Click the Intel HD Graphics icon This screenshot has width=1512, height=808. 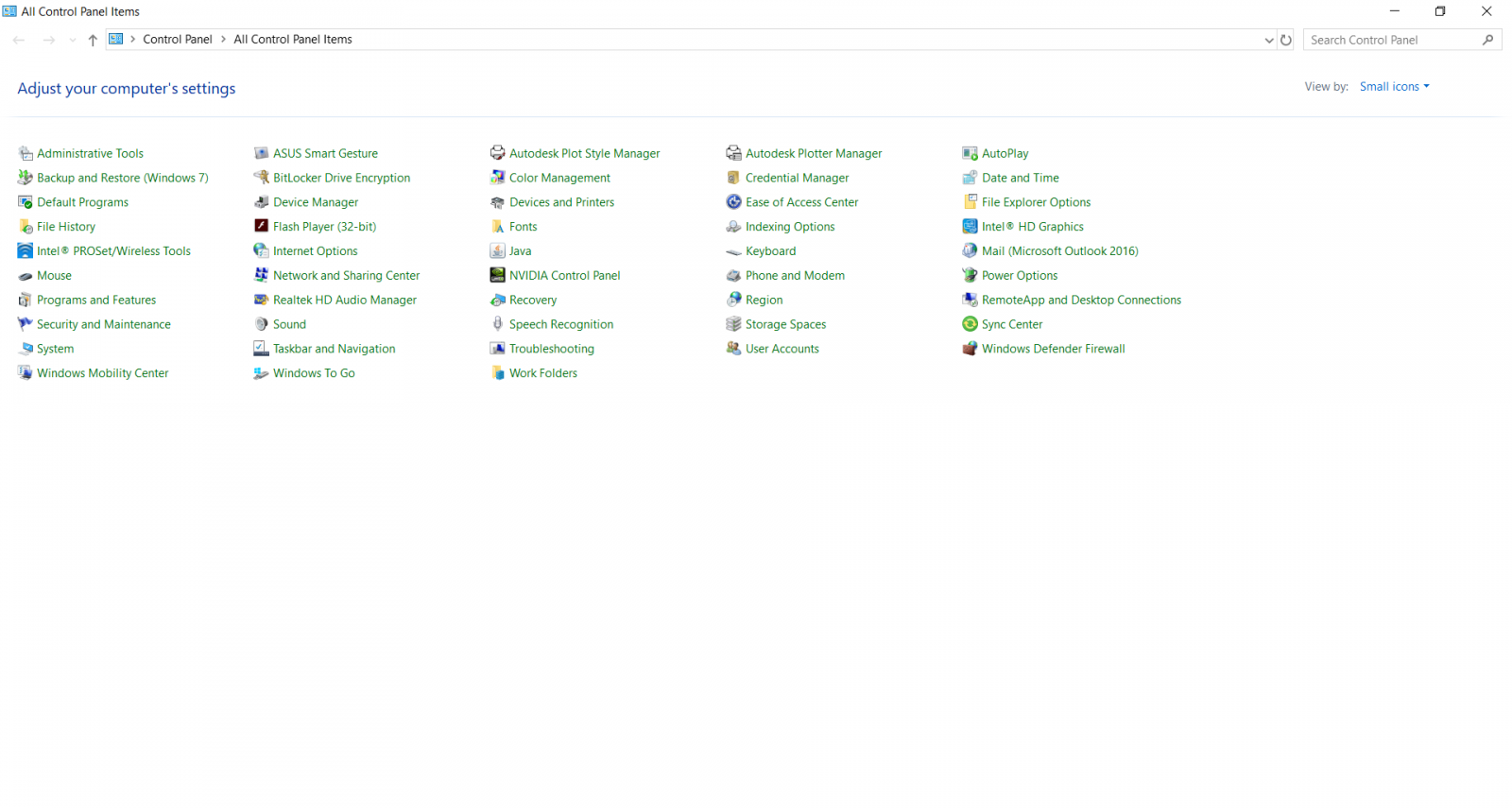tap(970, 226)
